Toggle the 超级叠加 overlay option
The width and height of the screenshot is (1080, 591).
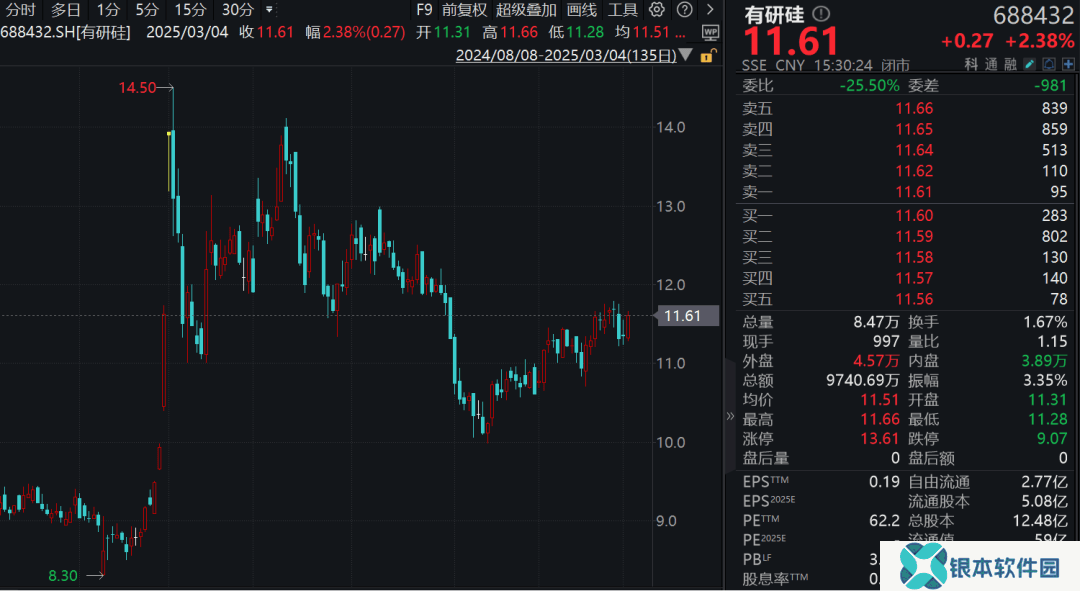pyautogui.click(x=526, y=10)
